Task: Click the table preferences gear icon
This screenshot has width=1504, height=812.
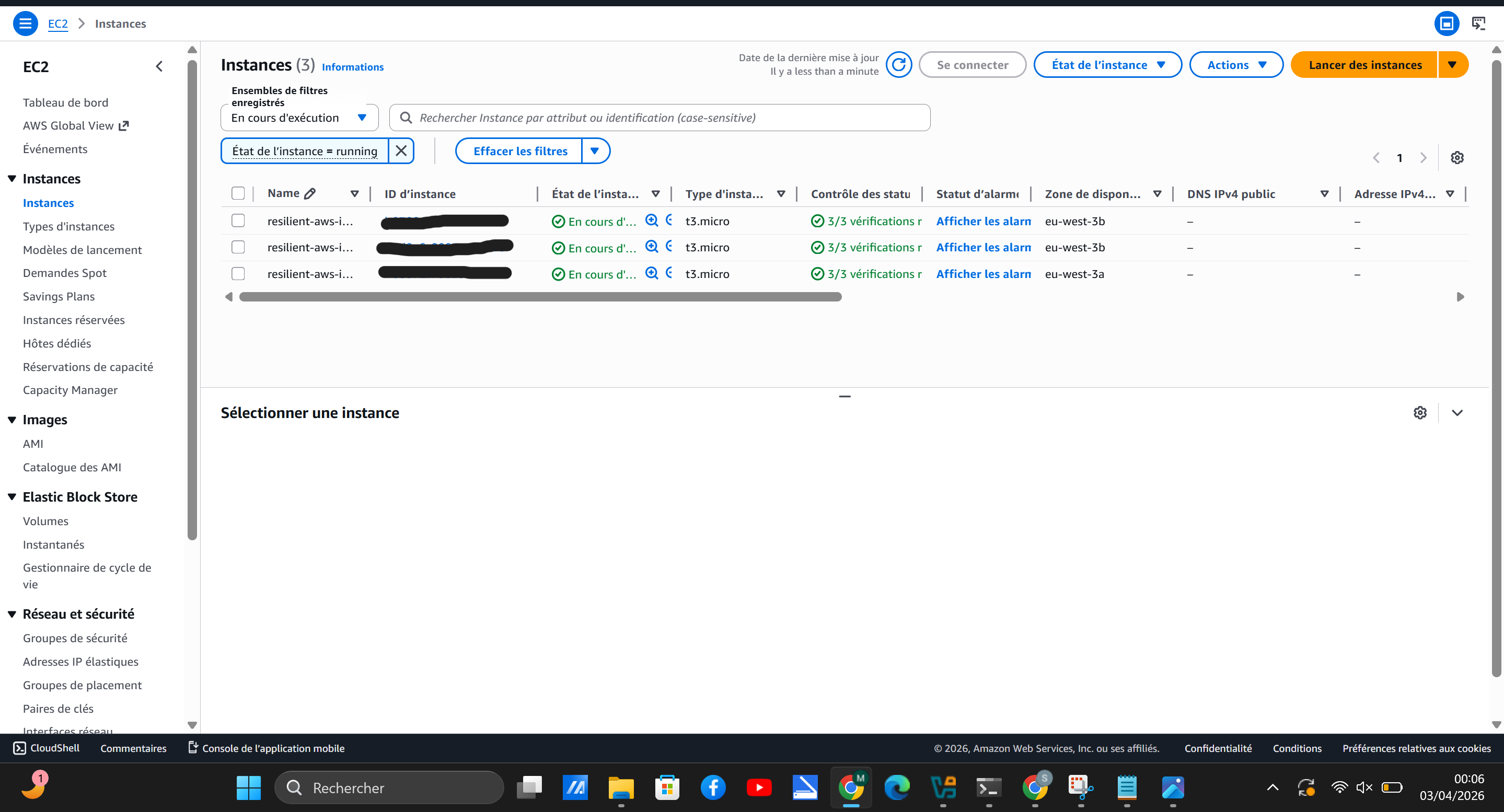Action: tap(1457, 158)
